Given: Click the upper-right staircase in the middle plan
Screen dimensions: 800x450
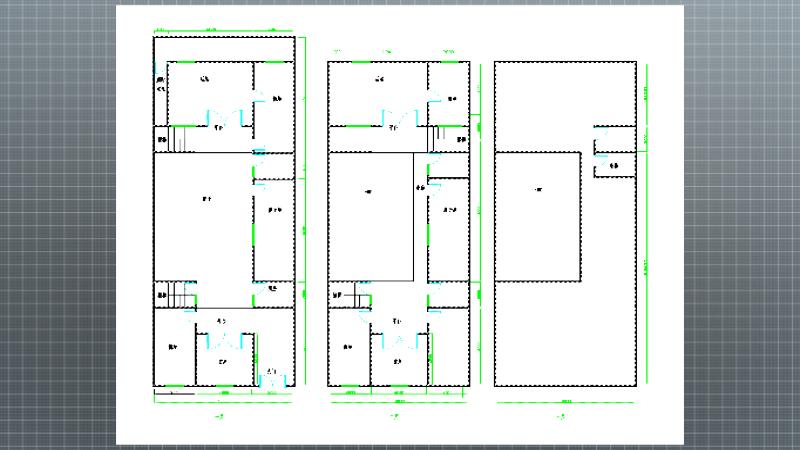Looking at the screenshot, I should 435,138.
